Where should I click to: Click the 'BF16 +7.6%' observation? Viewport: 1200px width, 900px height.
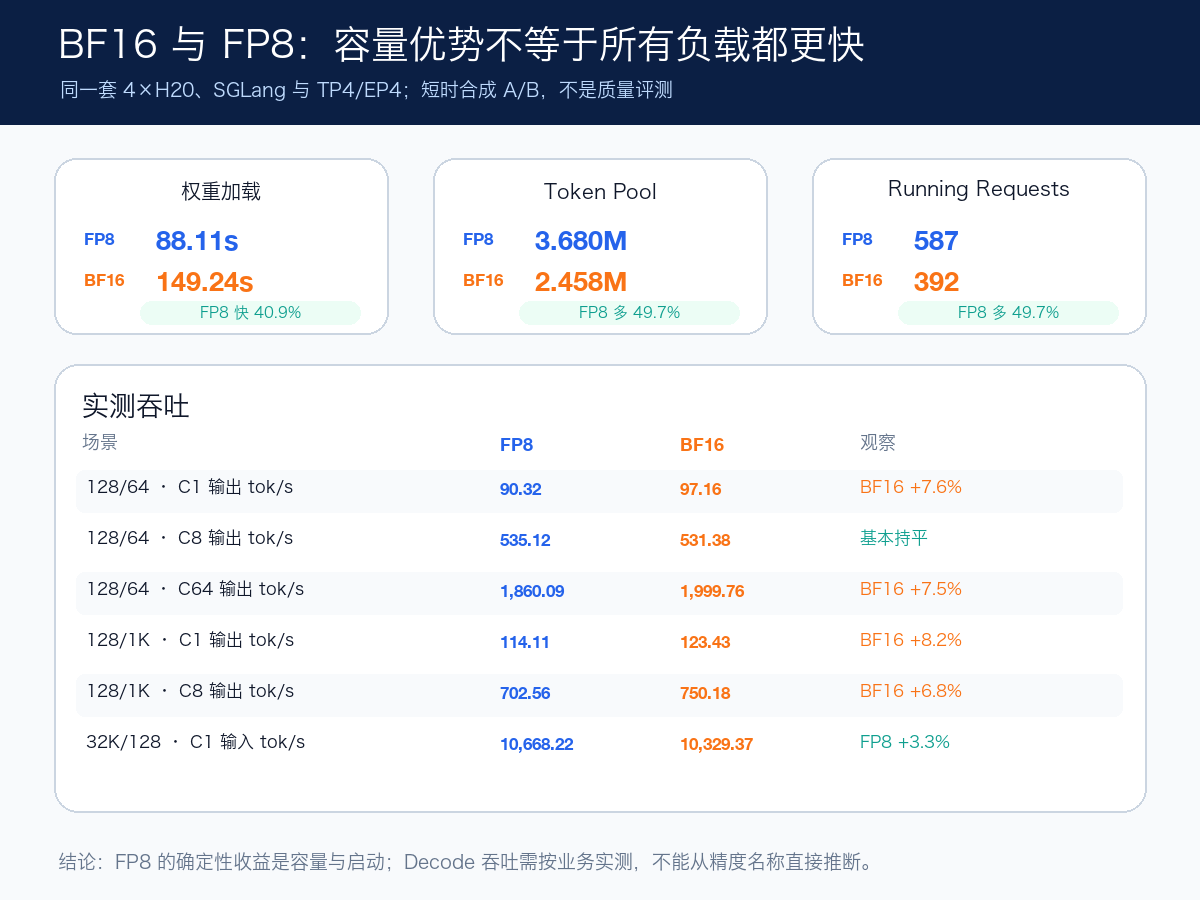[x=911, y=487]
